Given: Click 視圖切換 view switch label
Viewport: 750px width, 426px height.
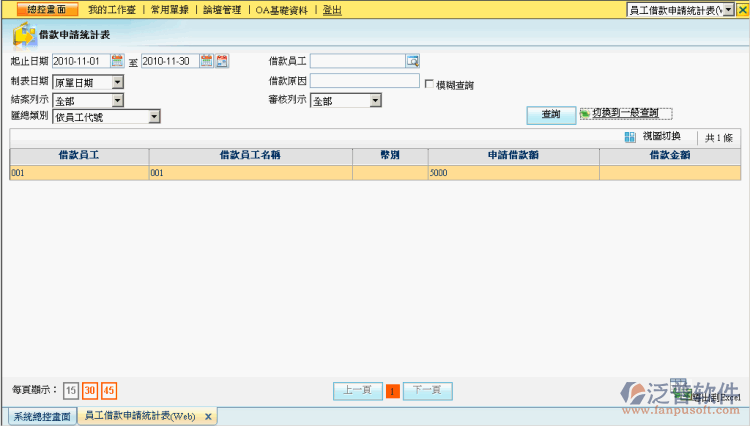Looking at the screenshot, I should 662,137.
